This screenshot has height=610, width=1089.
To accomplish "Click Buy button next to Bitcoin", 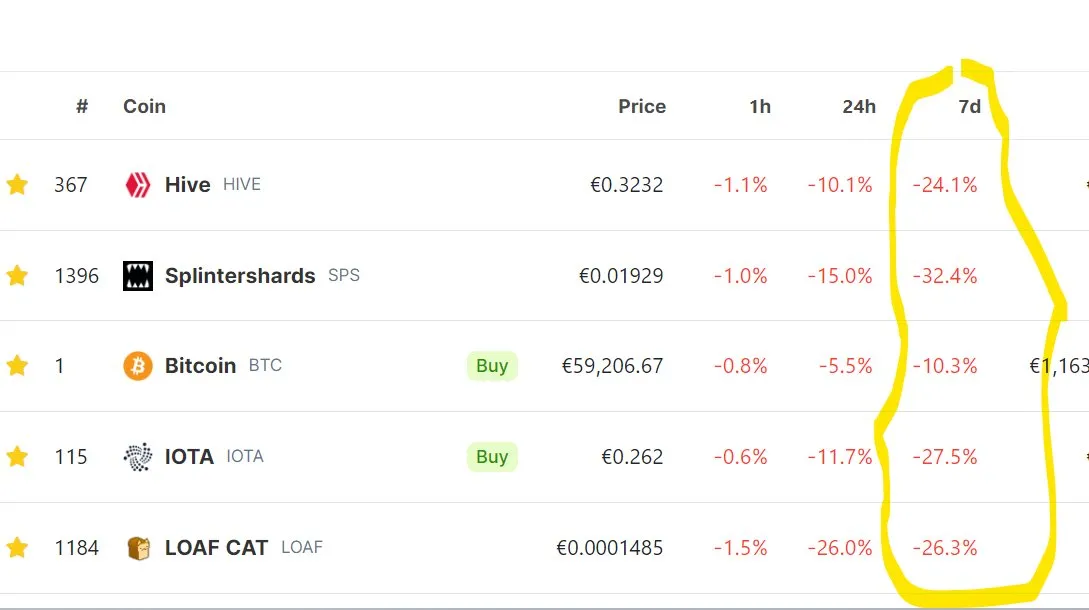I will coord(492,365).
